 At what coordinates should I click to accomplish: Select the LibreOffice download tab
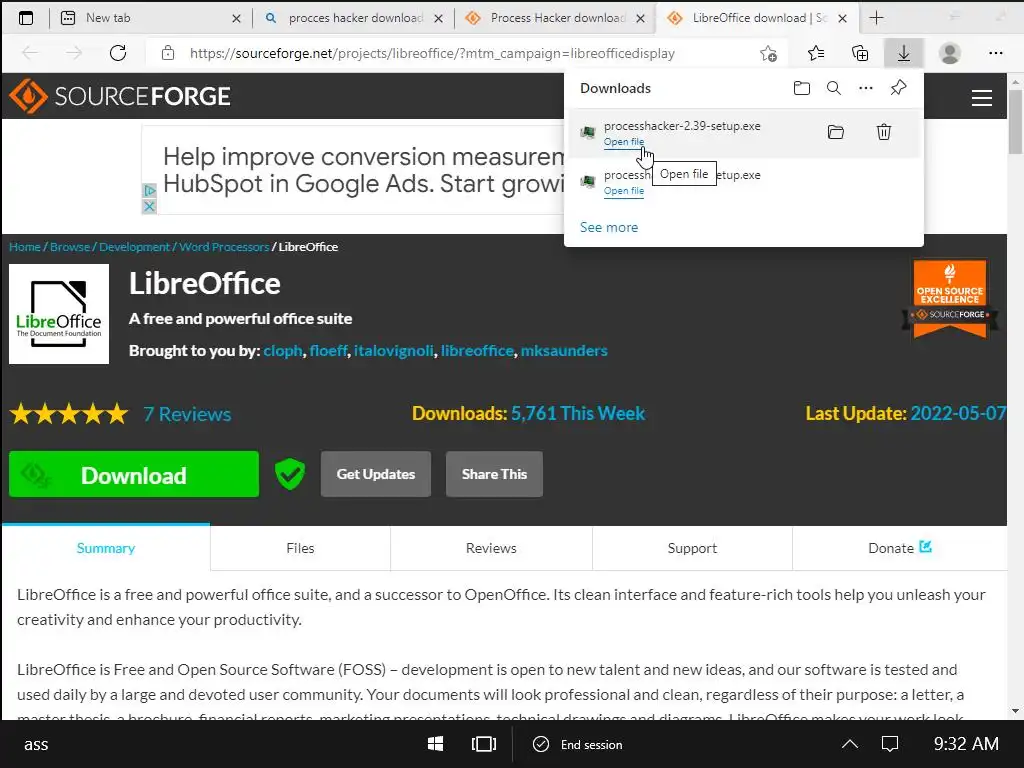757,18
